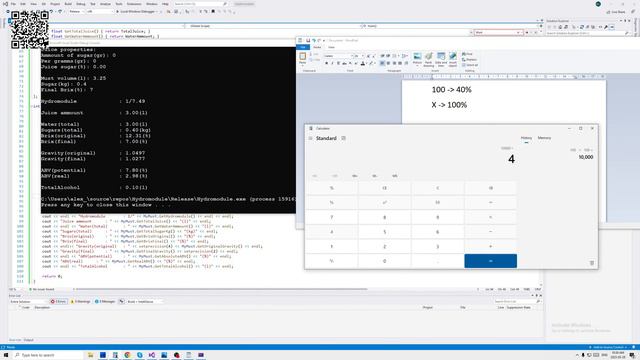Viewport: 640px width, 360px height.
Task: Click Calculator percent key
Action: [331, 188]
